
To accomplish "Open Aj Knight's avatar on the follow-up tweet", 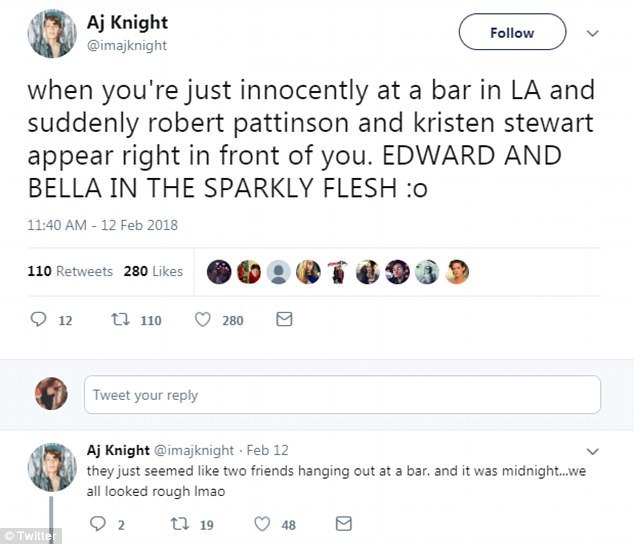I will pos(51,466).
